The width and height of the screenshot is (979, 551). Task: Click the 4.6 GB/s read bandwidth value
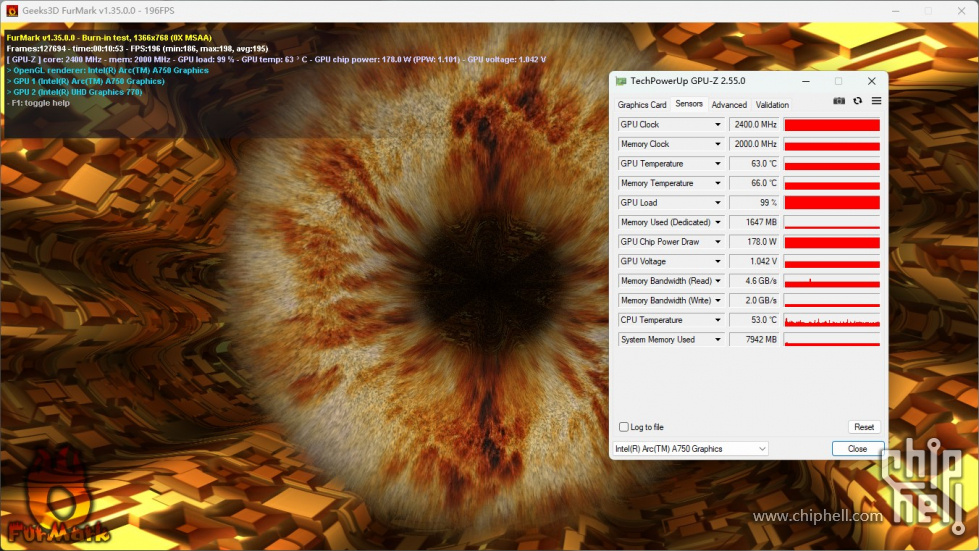[754, 281]
